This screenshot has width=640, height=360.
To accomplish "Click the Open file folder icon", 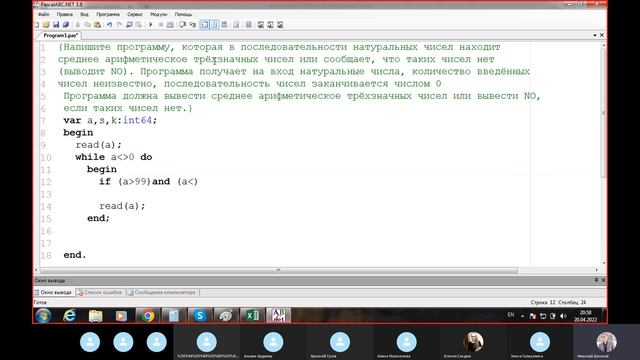I will click(x=46, y=25).
